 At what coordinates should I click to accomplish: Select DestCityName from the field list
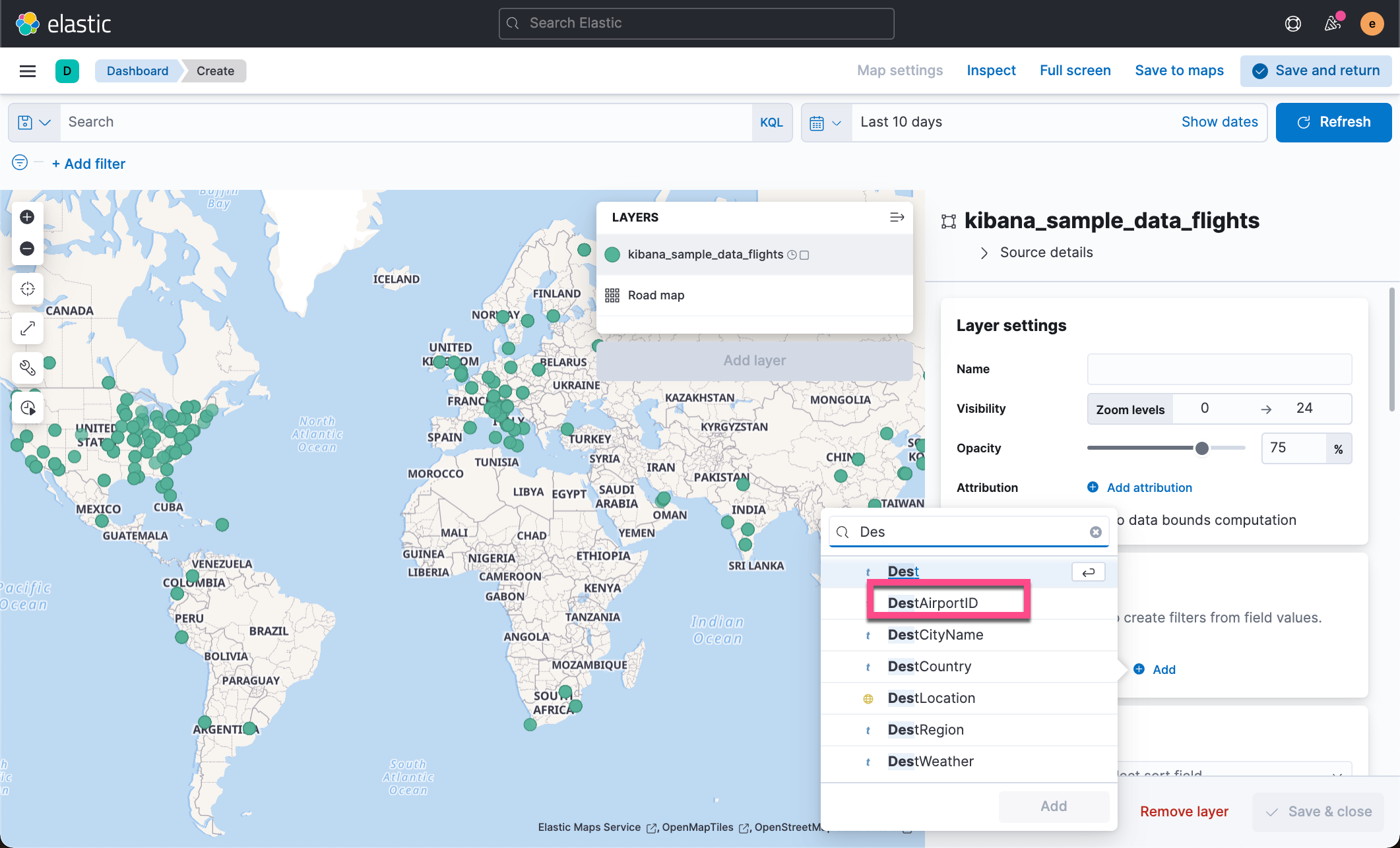pos(935,634)
